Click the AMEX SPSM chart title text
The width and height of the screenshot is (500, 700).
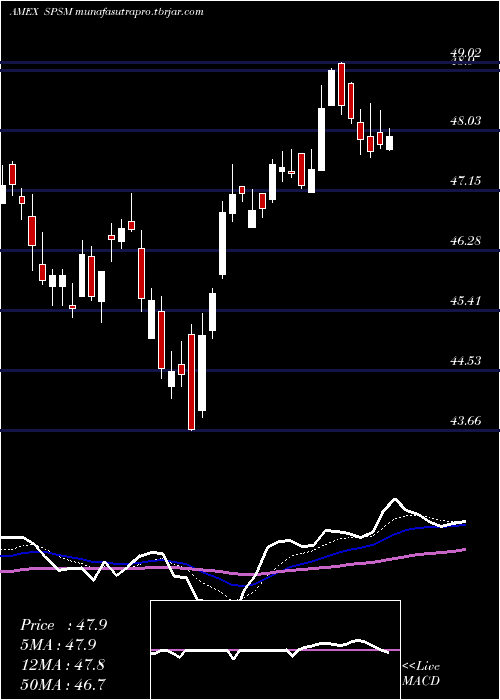[107, 12]
